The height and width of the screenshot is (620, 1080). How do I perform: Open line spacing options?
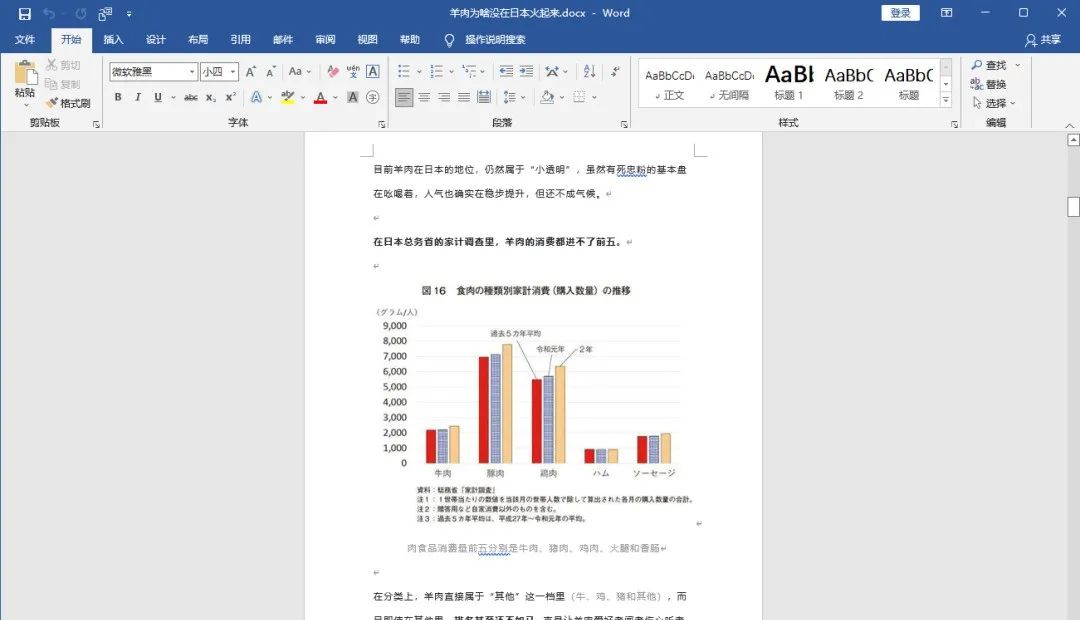(513, 97)
